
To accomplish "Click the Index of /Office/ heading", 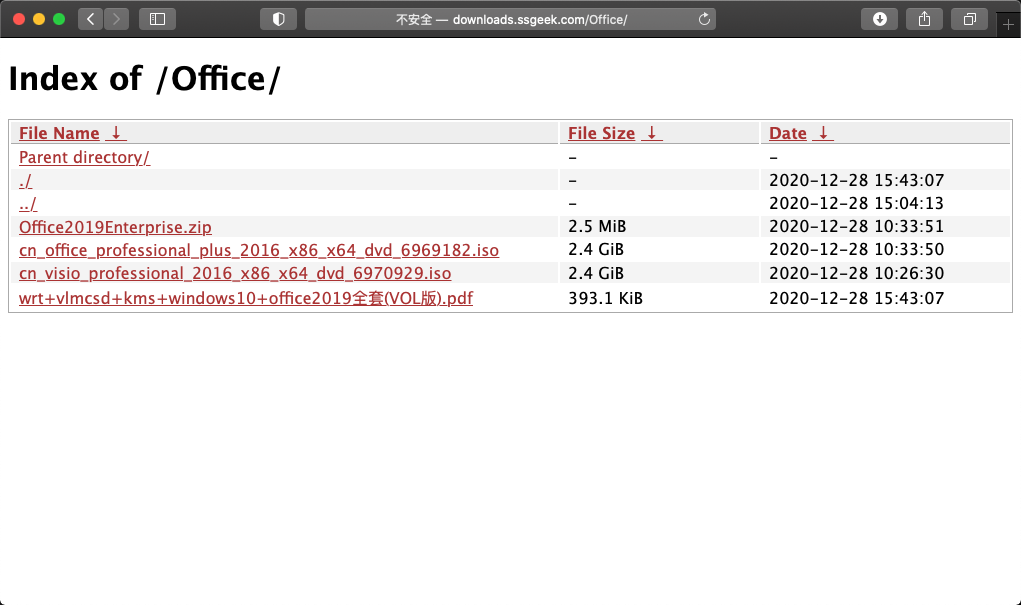I will tap(145, 79).
